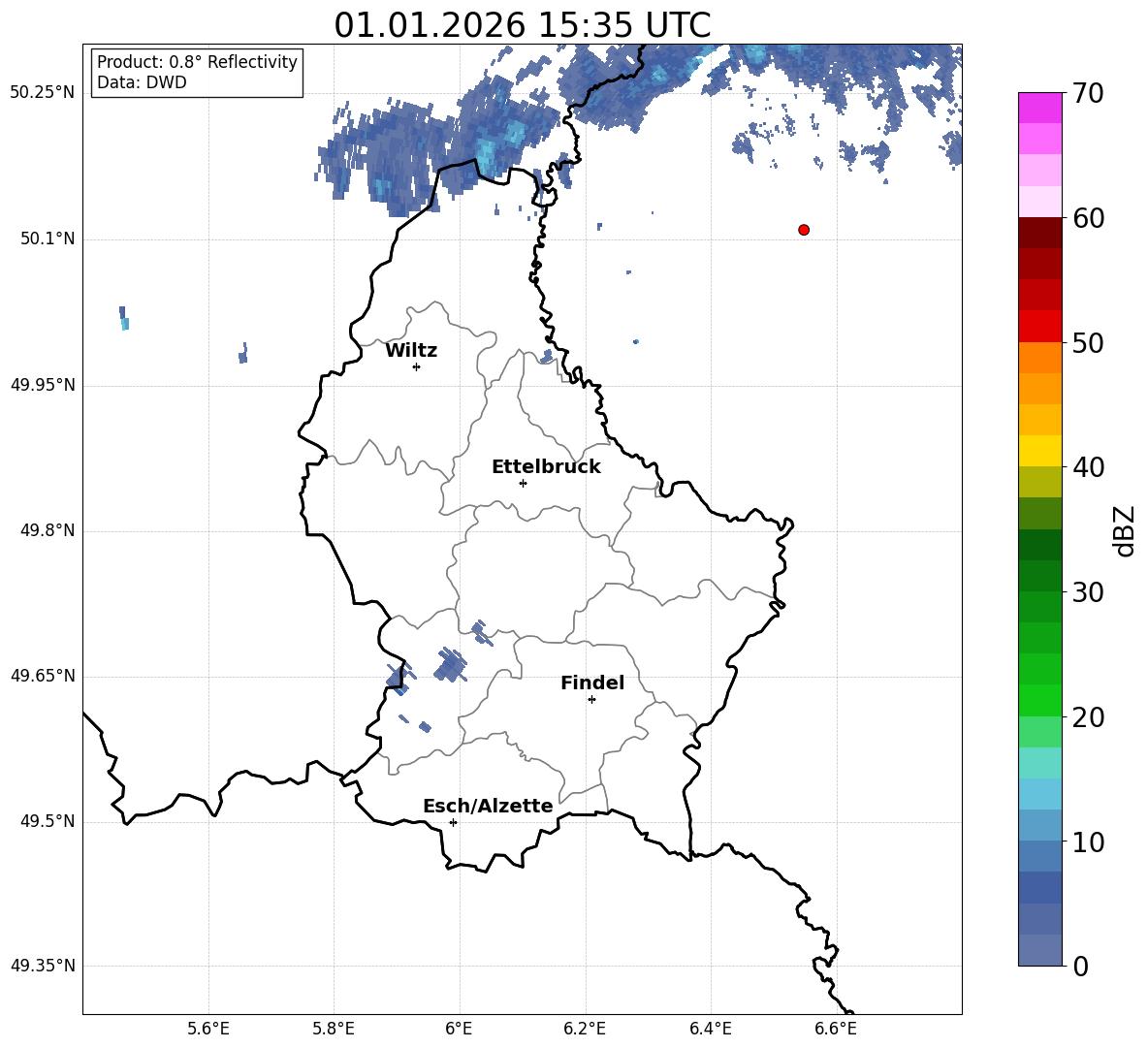The image size is (1148, 1048).
Task: Click the 50.25°N latitude label
Action: point(43,93)
